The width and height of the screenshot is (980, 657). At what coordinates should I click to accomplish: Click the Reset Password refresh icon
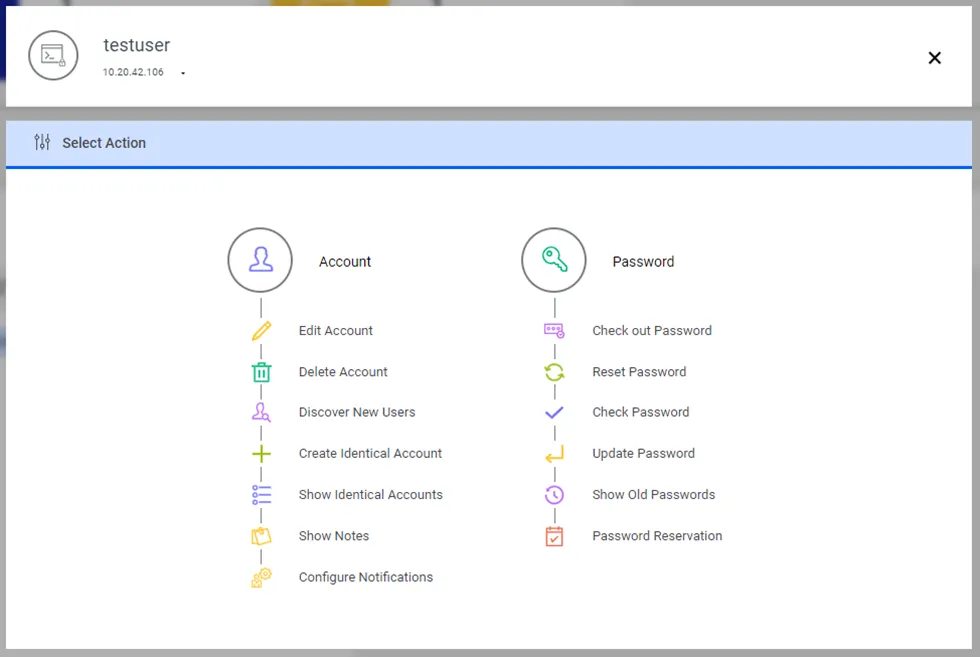554,372
